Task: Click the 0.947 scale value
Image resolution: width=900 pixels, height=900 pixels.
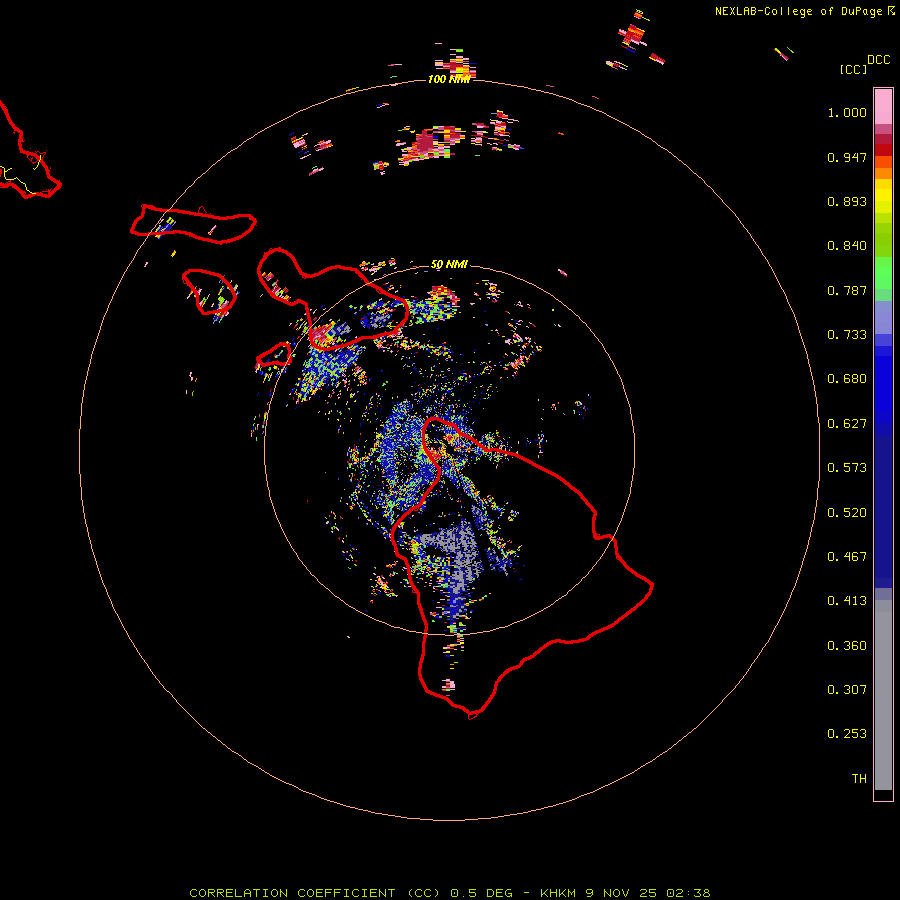Action: [x=847, y=157]
